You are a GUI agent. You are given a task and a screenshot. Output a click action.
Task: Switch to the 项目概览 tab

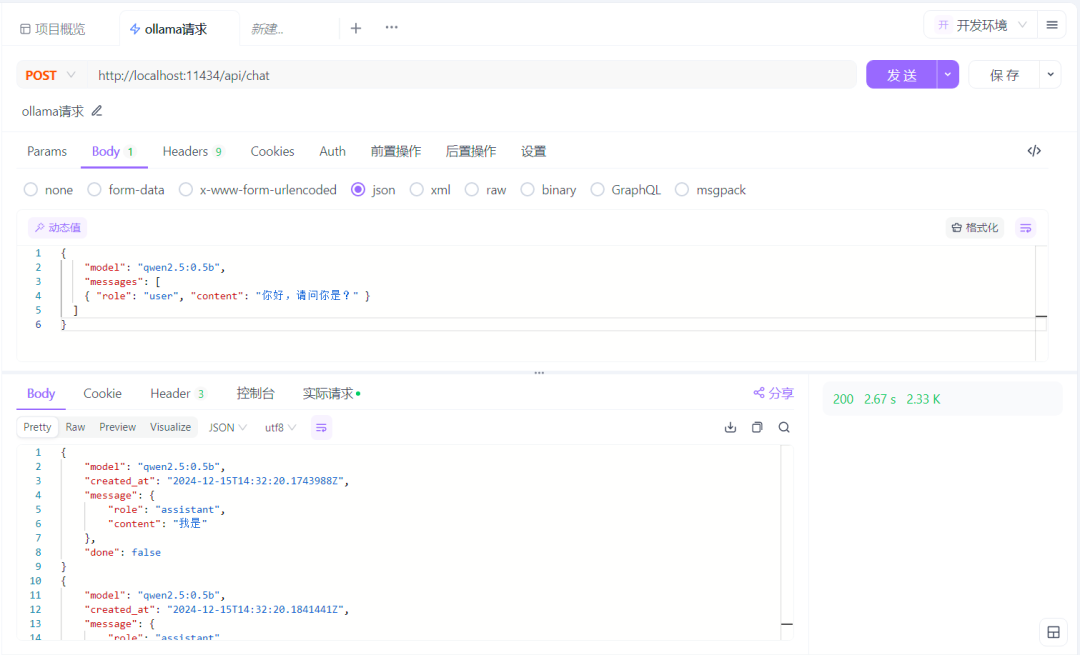click(x=53, y=29)
